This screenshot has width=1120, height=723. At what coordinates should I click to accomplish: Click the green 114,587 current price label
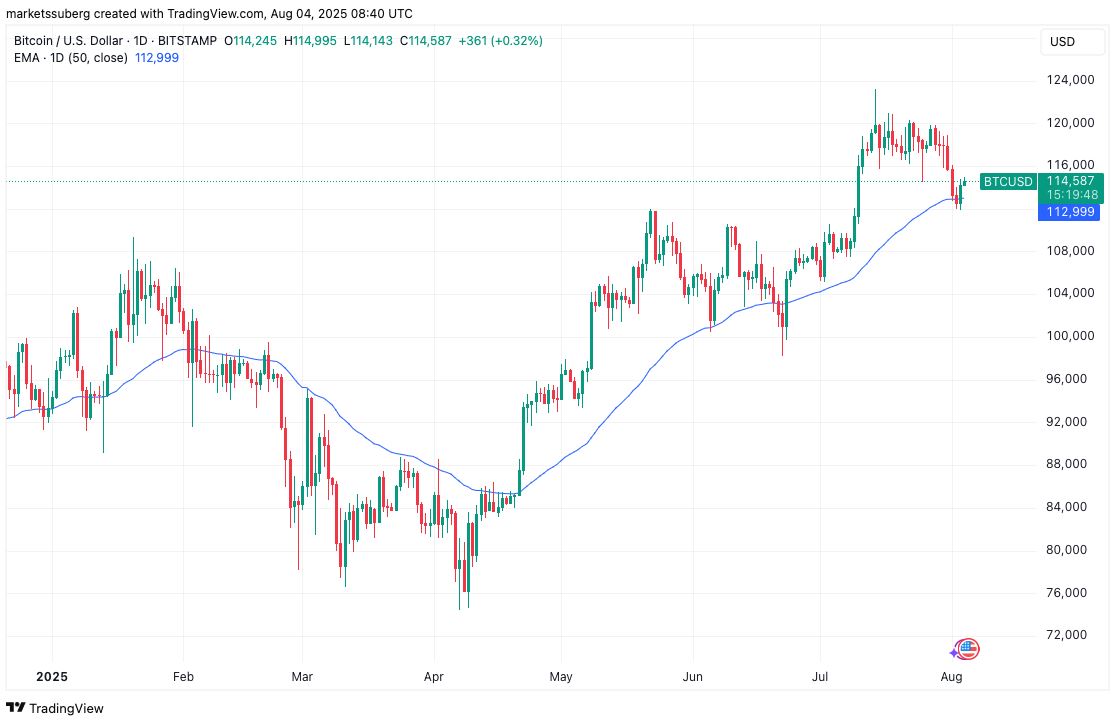pos(1072,181)
